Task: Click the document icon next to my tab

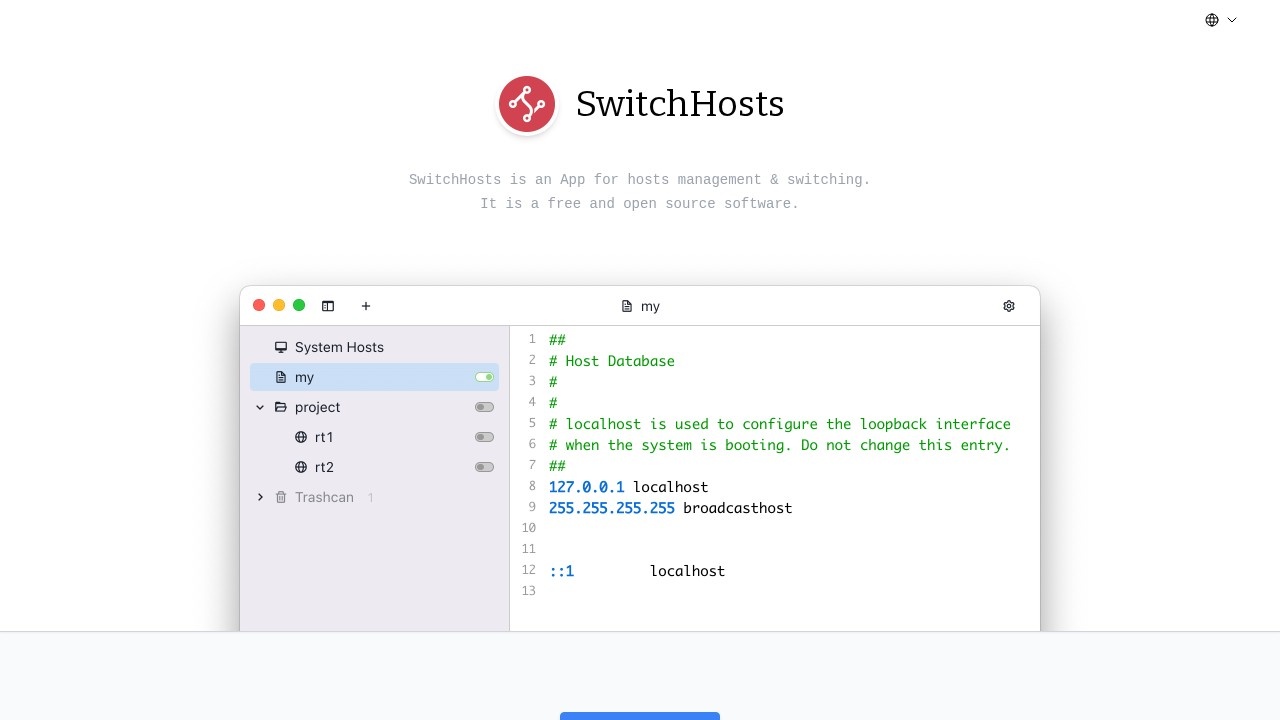Action: click(625, 306)
